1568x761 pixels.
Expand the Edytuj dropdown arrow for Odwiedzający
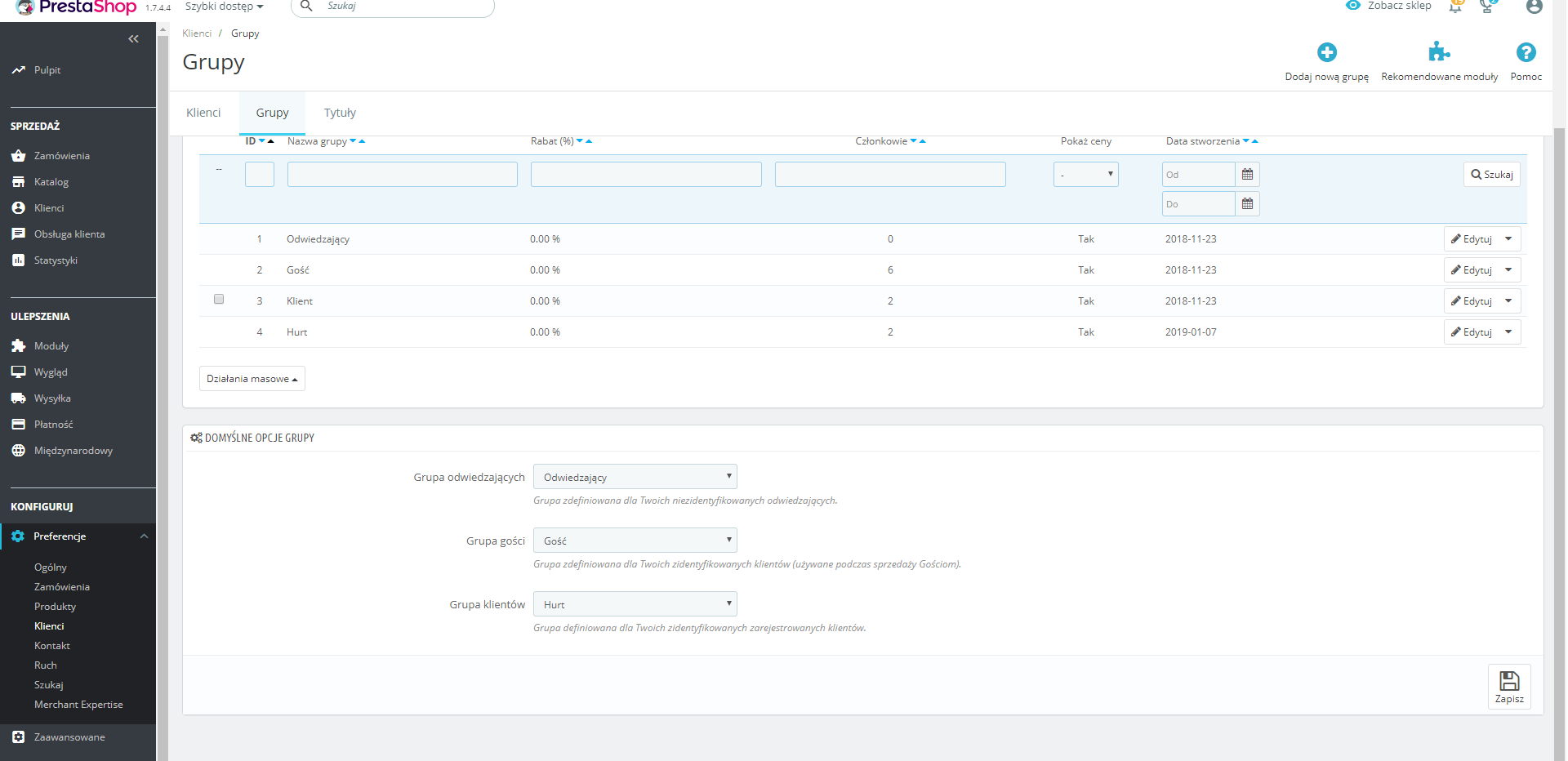point(1508,239)
